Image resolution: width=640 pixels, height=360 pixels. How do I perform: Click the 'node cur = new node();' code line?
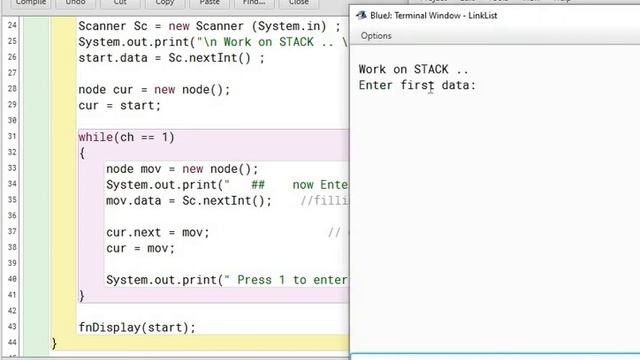click(154, 90)
